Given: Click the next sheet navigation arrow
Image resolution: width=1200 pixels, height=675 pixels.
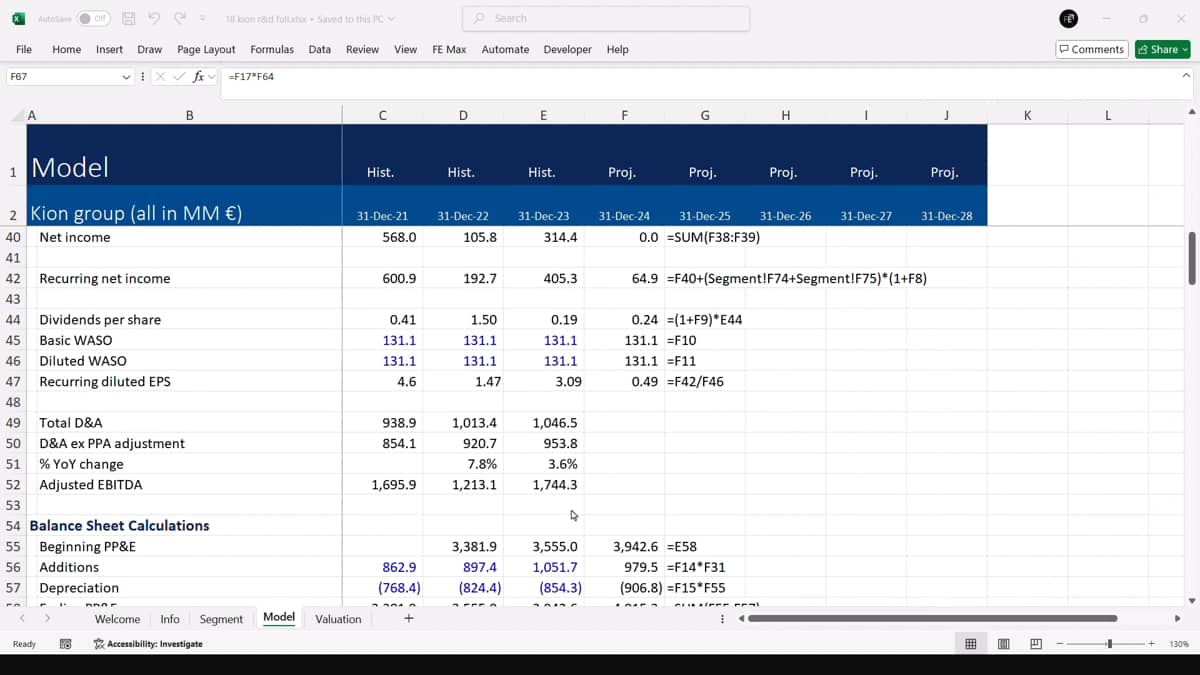Looking at the screenshot, I should tap(47, 619).
